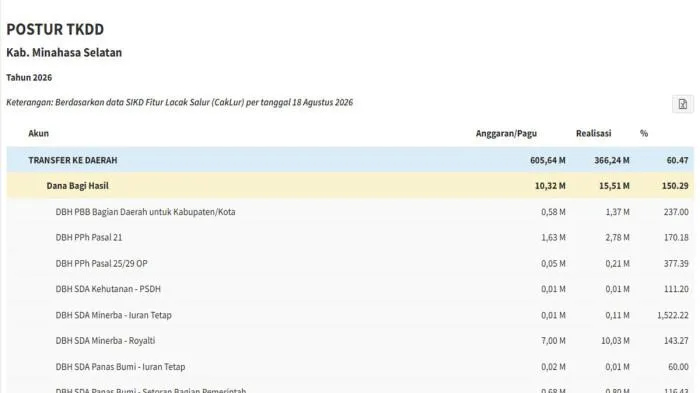The image size is (700, 393).
Task: Select DBH PBB Bagian Daerah untuk Kabupaten/Kota
Action: (x=350, y=212)
